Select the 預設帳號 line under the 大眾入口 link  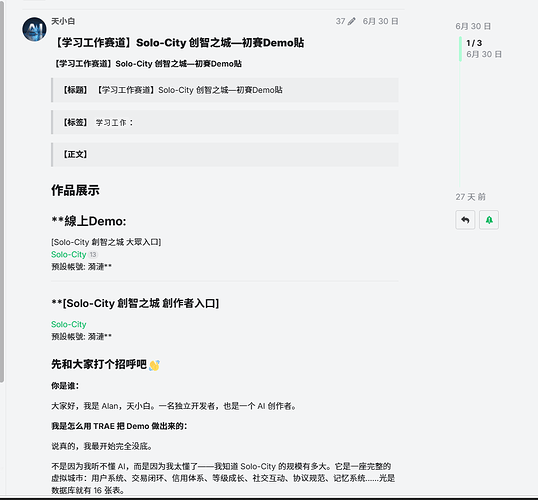[81, 267]
